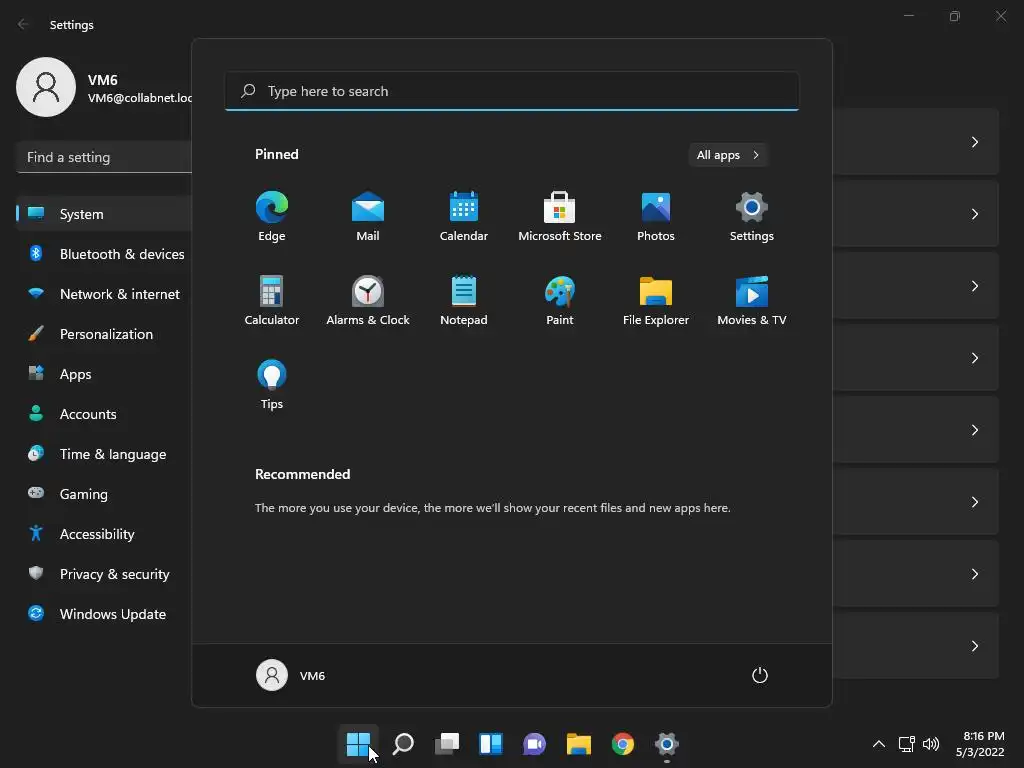Launch Alarms & Clock
The height and width of the screenshot is (768, 1024).
pos(368,300)
